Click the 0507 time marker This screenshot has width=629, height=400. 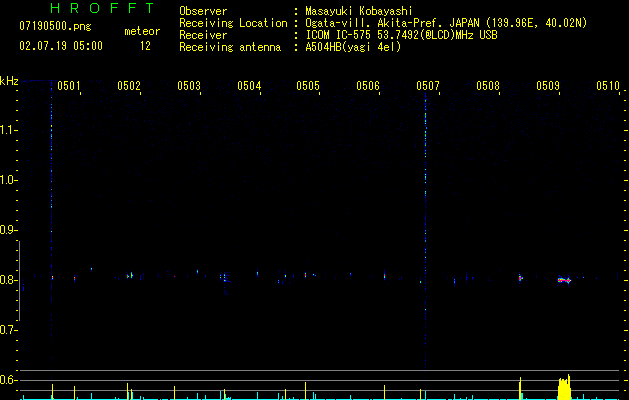(x=428, y=86)
